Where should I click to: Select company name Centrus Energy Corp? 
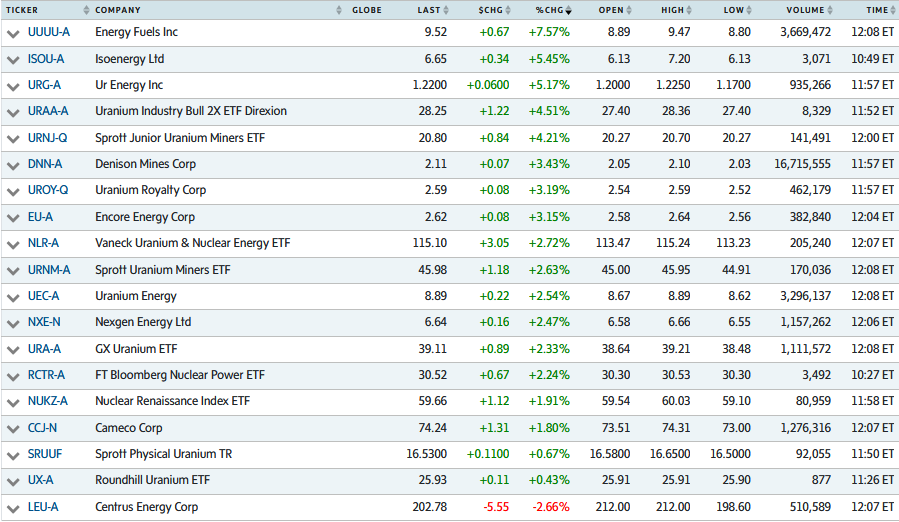146,508
